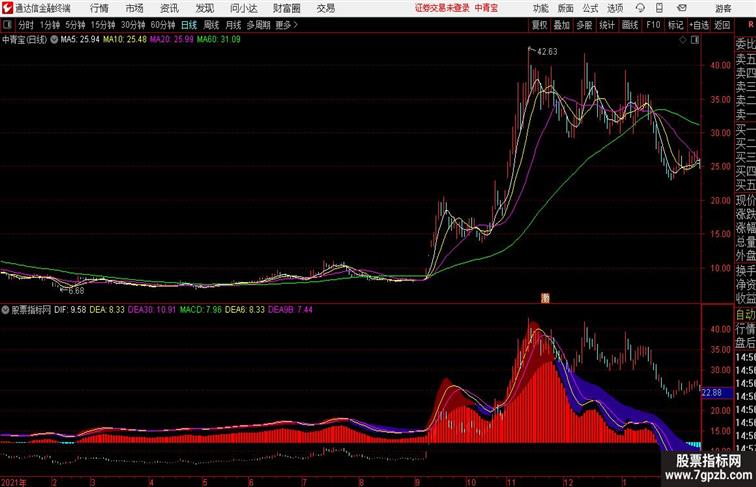Click the 6.68 low price label
Viewport: 756px width, 487px height.
pos(76,291)
